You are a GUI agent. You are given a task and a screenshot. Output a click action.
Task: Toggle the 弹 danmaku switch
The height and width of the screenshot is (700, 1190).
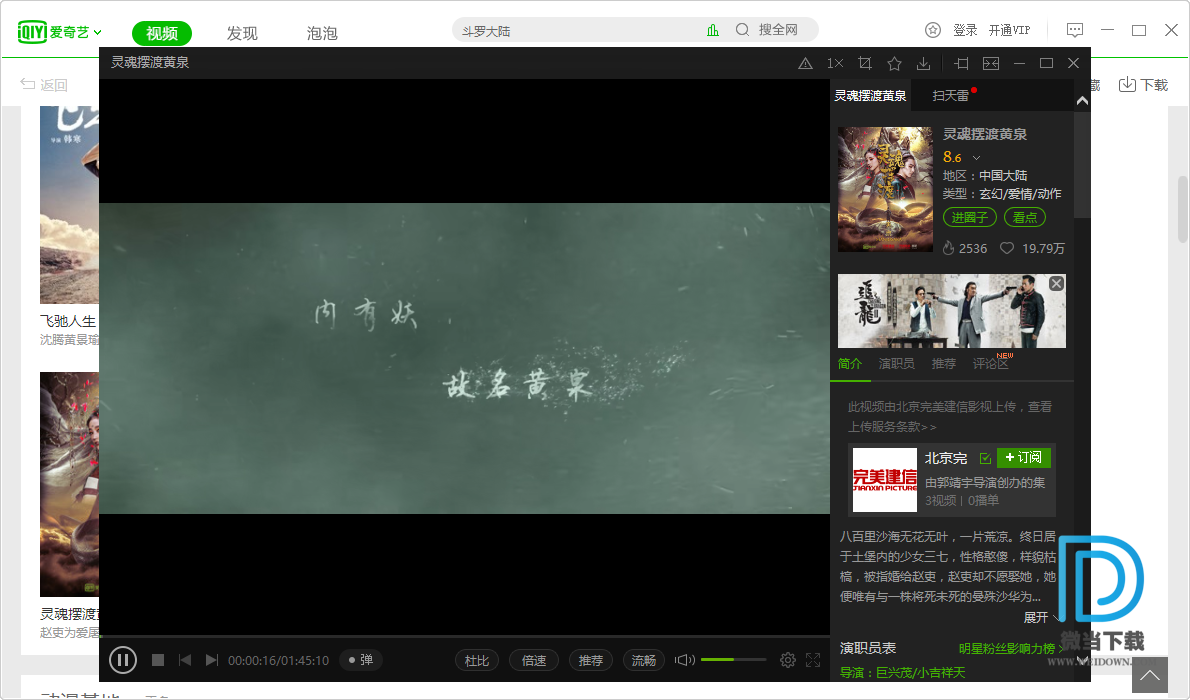360,660
